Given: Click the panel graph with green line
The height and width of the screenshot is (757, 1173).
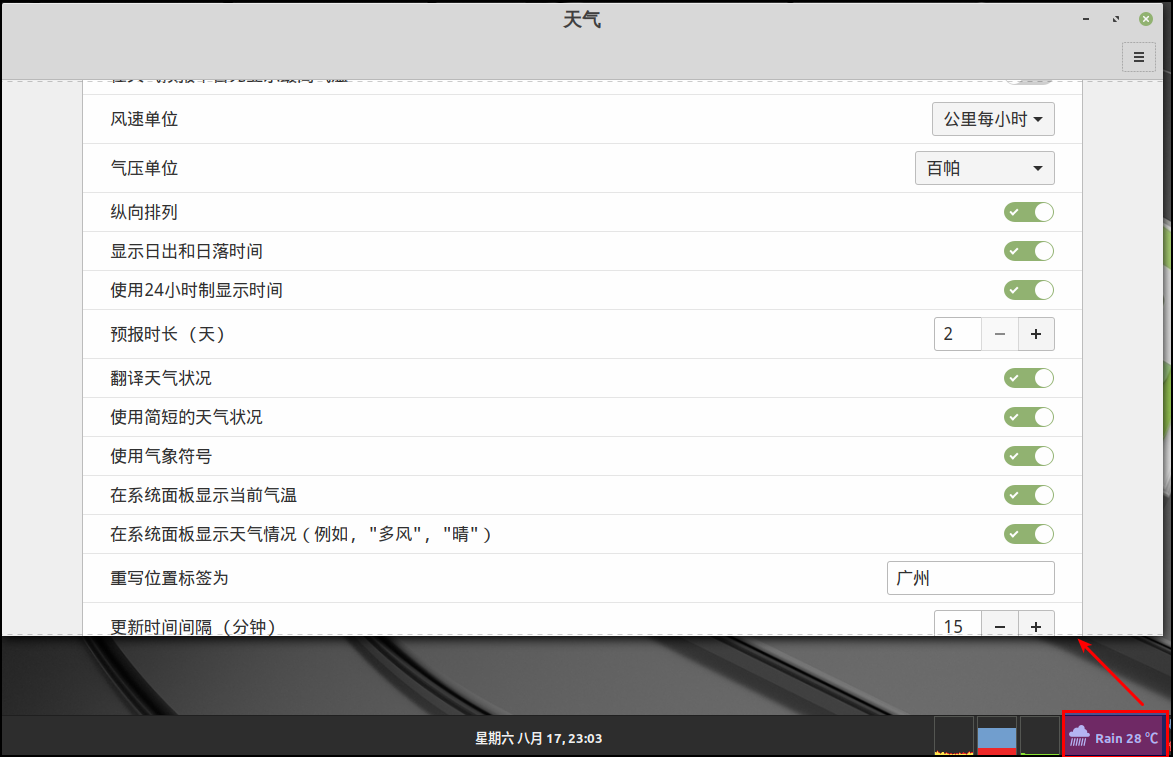Looking at the screenshot, I should click(1039, 736).
